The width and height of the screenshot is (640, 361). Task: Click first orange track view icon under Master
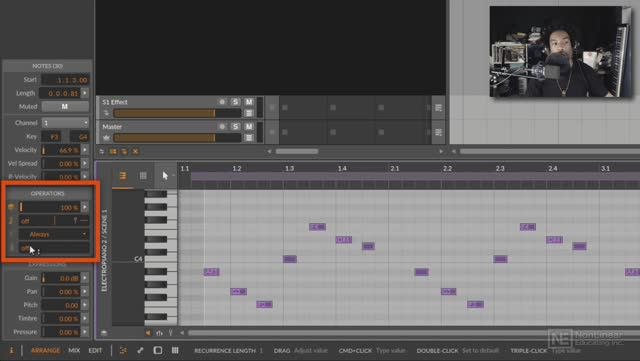coord(113,152)
